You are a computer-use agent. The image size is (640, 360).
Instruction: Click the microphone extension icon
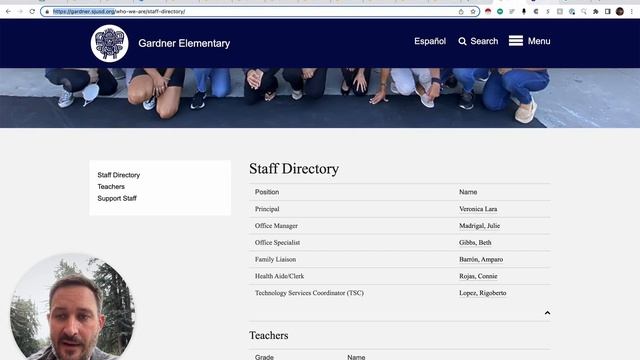[524, 11]
